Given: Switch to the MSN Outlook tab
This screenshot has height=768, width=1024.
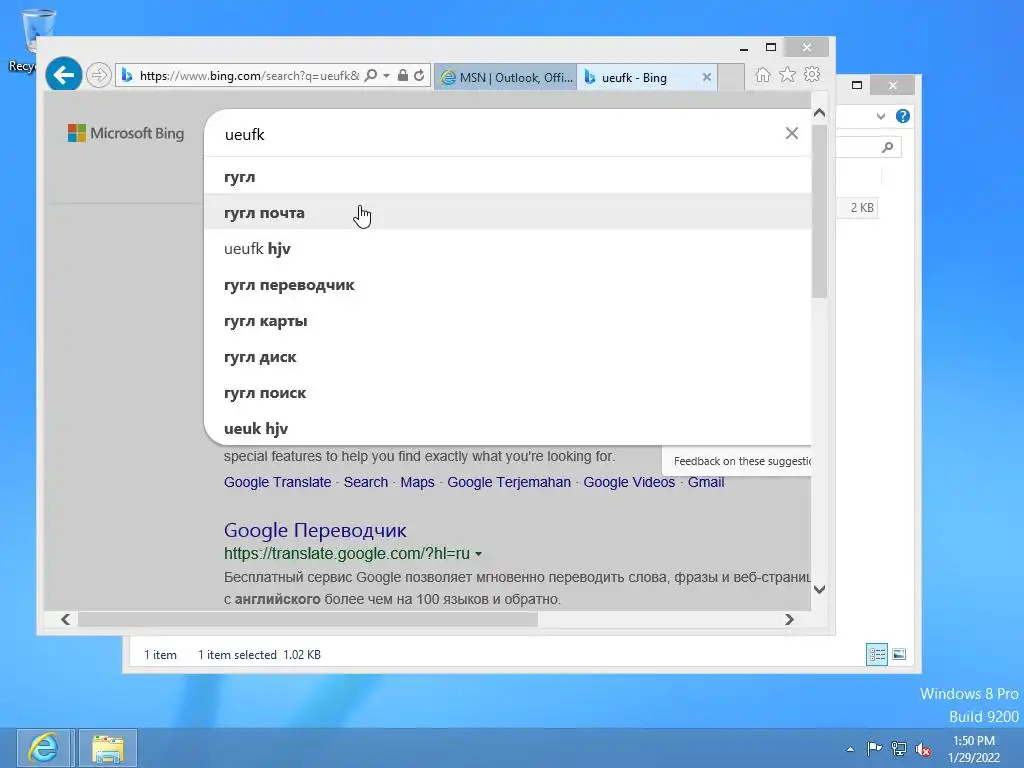Looking at the screenshot, I should (x=506, y=77).
